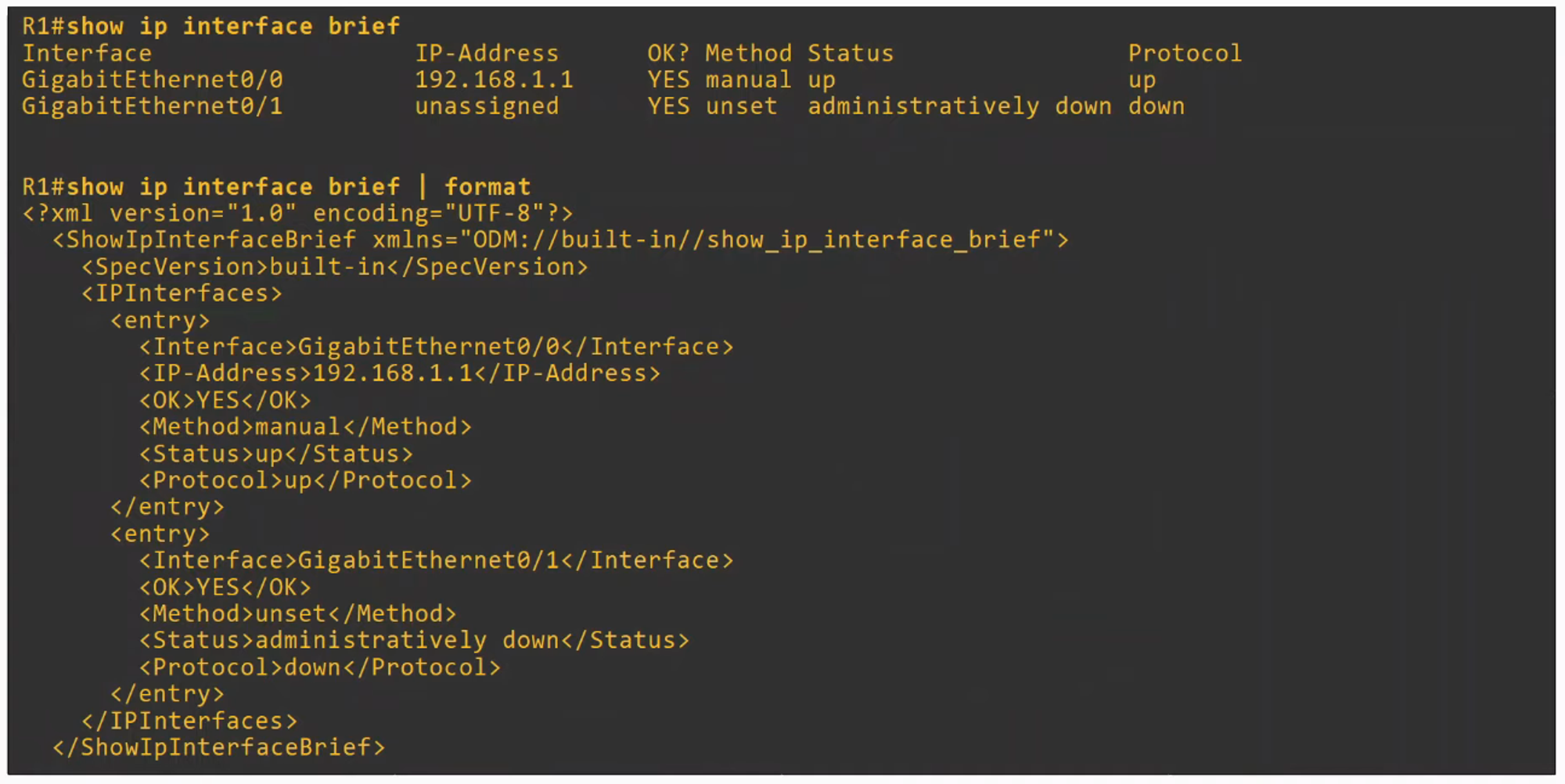
Task: Click the "format" keyword in the second command
Action: click(x=487, y=187)
